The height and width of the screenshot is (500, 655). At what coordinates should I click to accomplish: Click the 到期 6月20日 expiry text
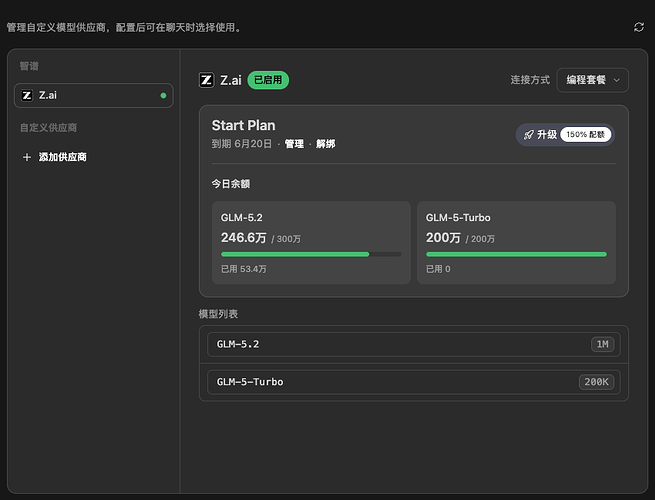click(x=241, y=144)
